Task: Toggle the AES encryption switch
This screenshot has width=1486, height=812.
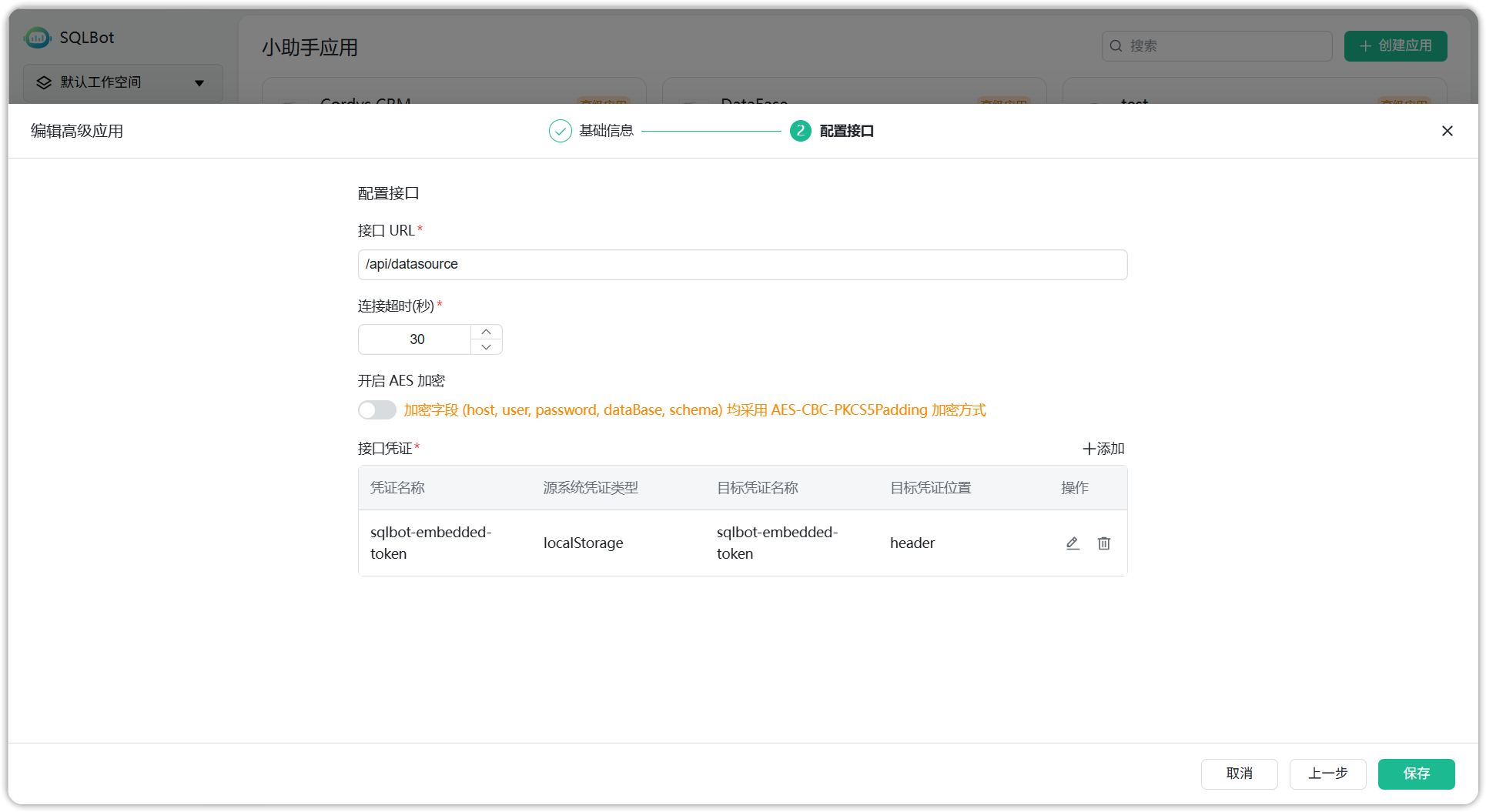Action: (x=377, y=410)
